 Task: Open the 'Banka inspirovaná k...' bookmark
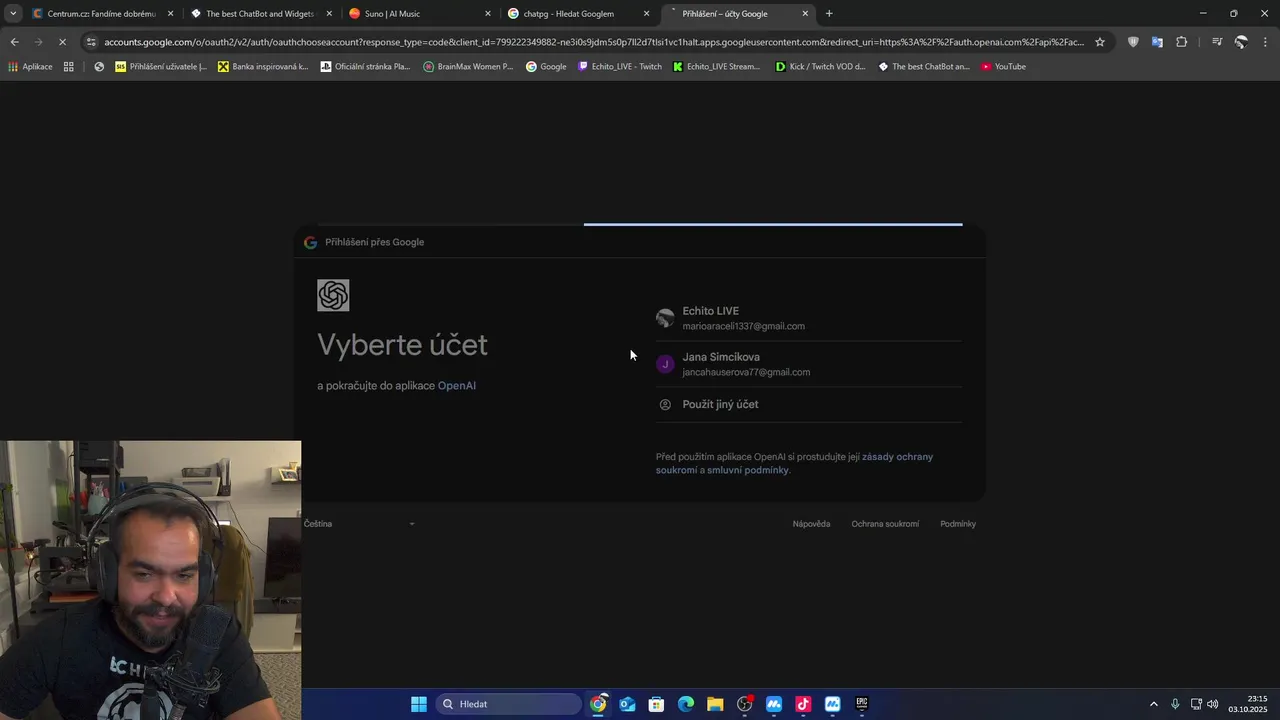click(263, 67)
